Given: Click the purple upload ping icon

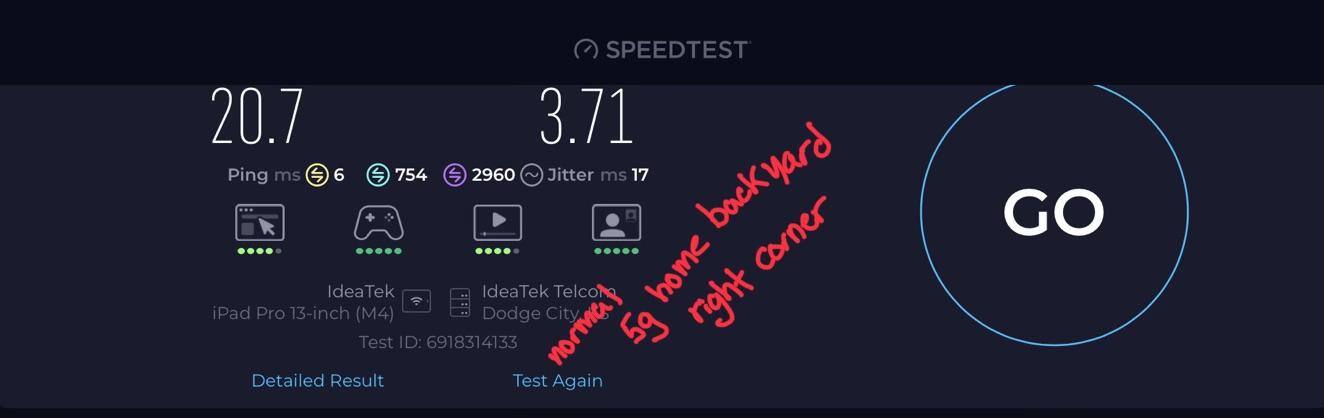Looking at the screenshot, I should [x=455, y=175].
